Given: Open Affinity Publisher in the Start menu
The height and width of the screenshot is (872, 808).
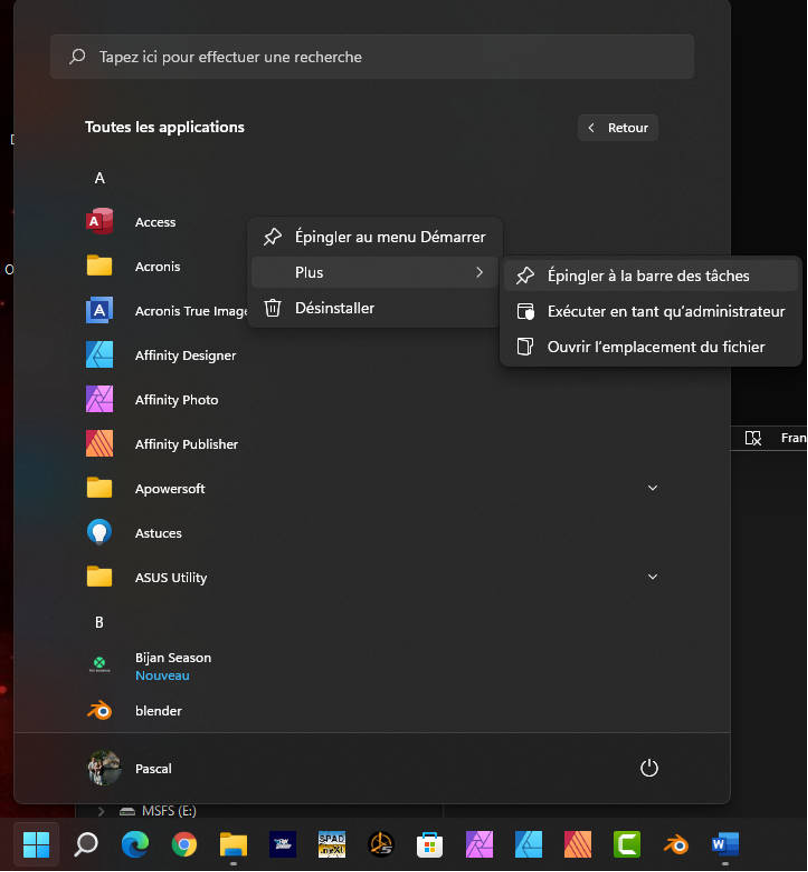Looking at the screenshot, I should point(187,444).
